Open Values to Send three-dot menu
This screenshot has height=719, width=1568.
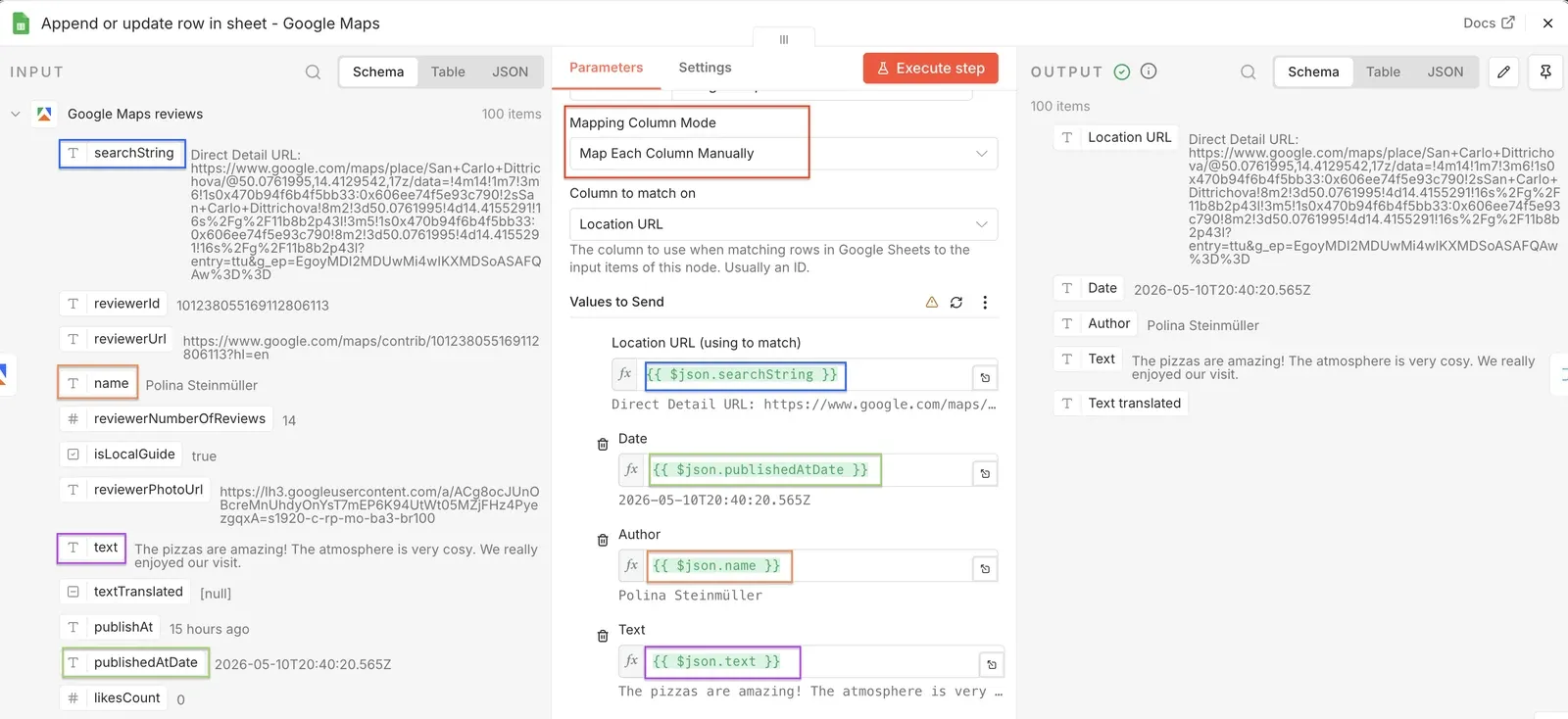pos(985,302)
